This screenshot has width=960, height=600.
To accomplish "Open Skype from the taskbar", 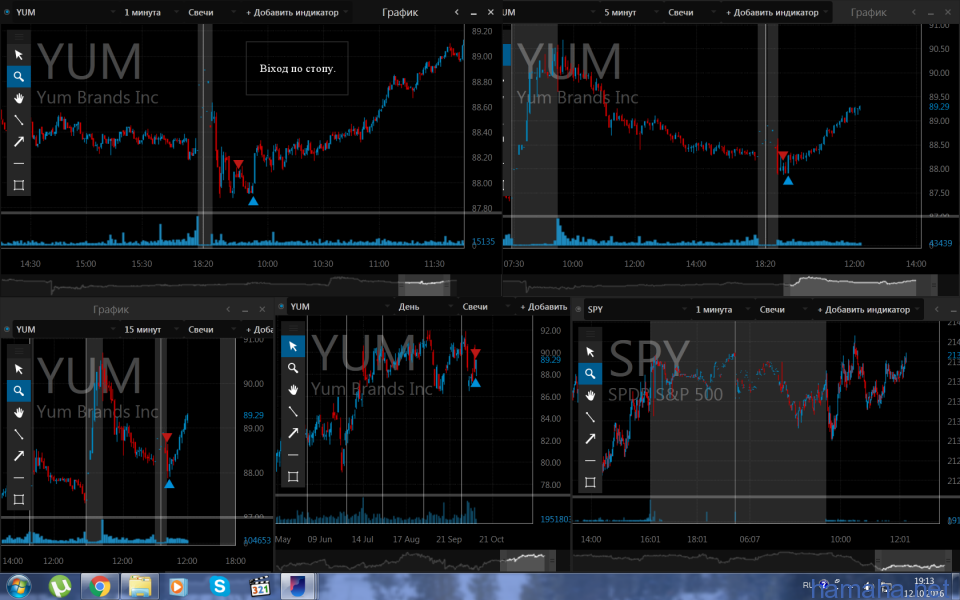I will [219, 586].
